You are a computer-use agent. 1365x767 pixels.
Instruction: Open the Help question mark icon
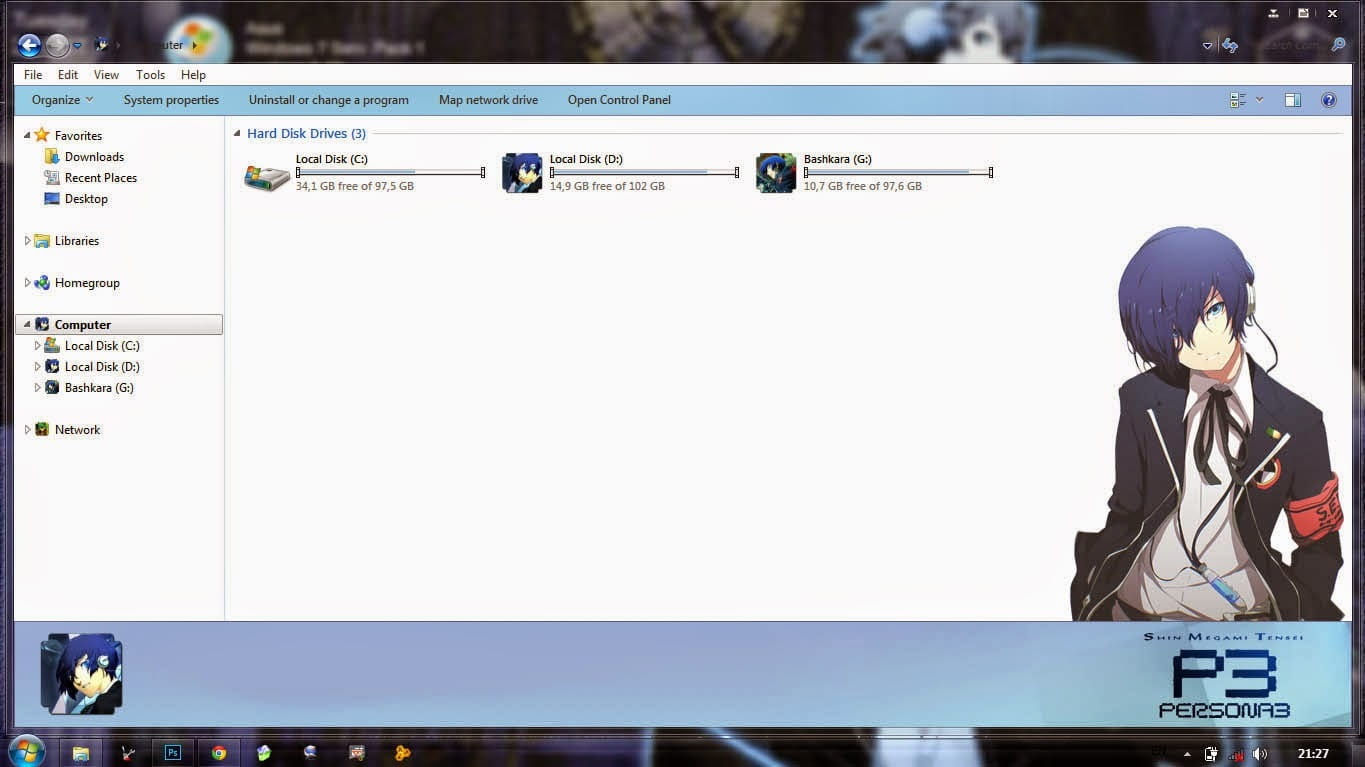click(x=1328, y=100)
